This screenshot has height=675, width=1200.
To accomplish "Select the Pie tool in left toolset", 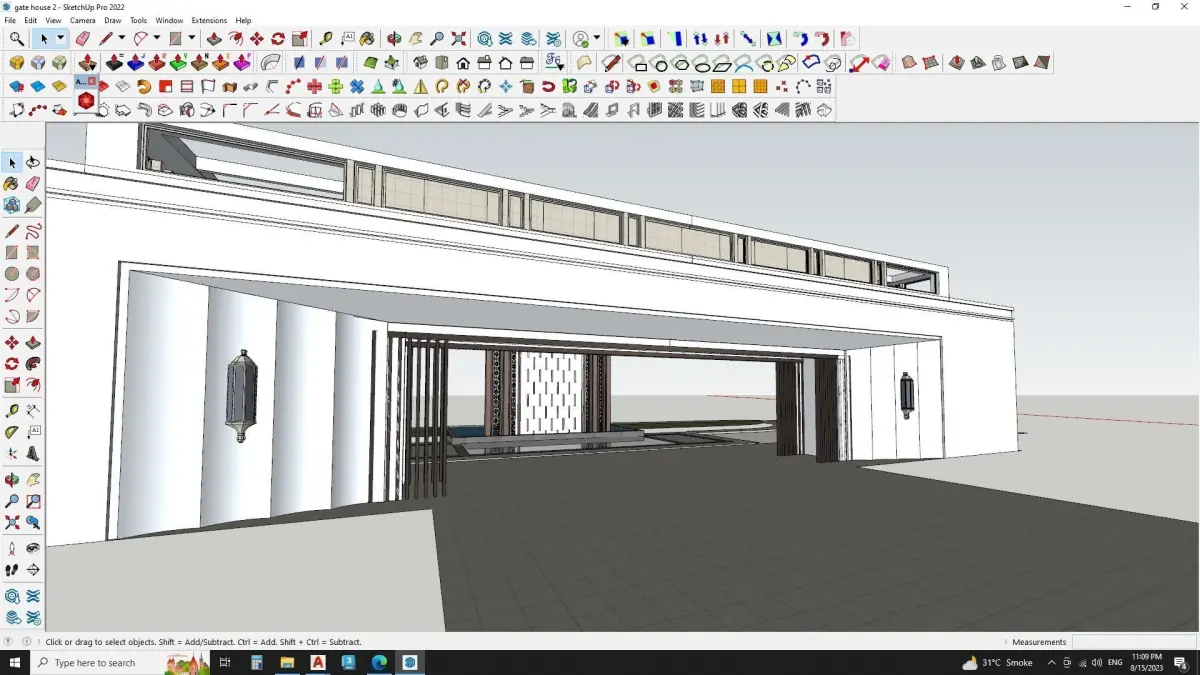I will click(33, 316).
